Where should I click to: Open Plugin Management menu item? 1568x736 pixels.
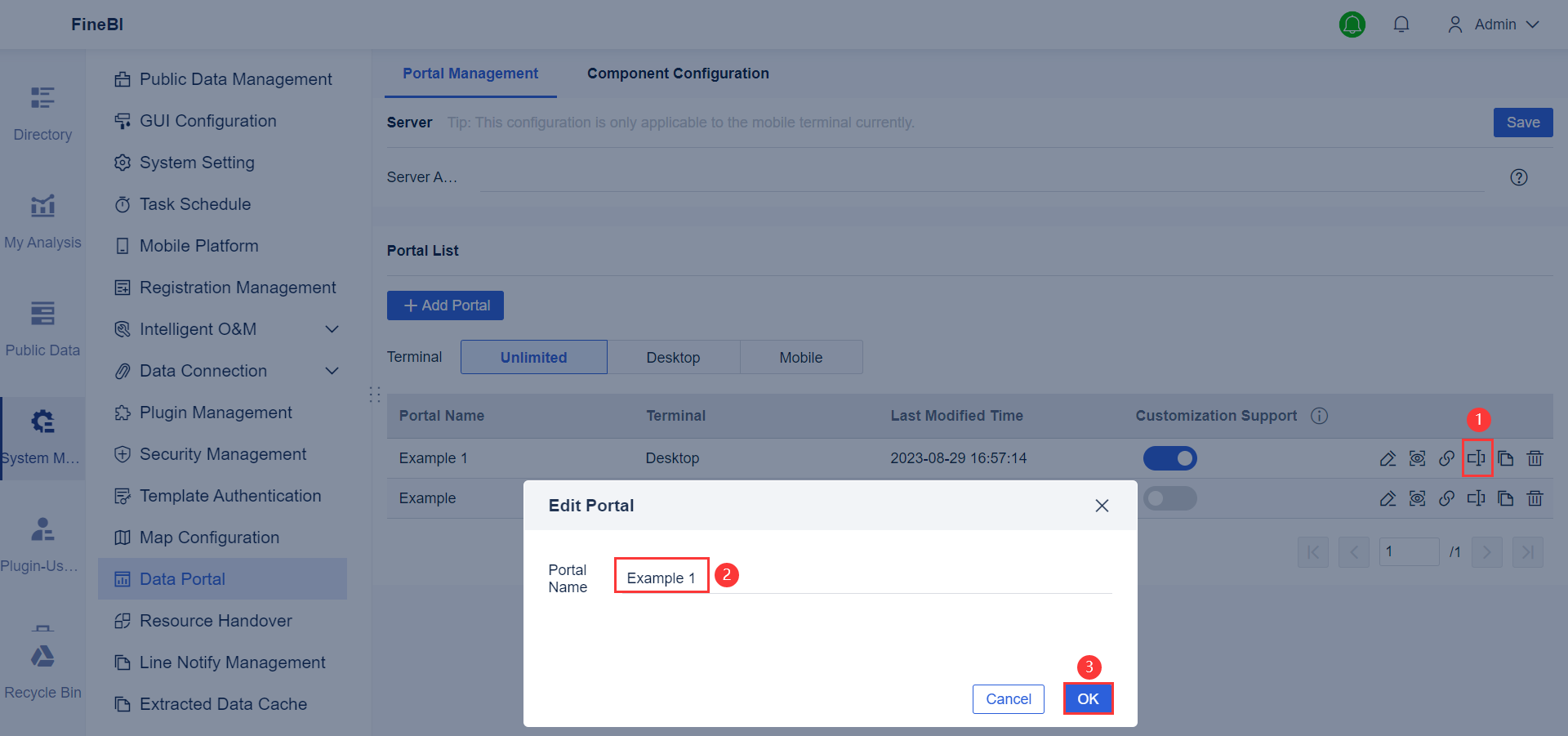pos(222,413)
